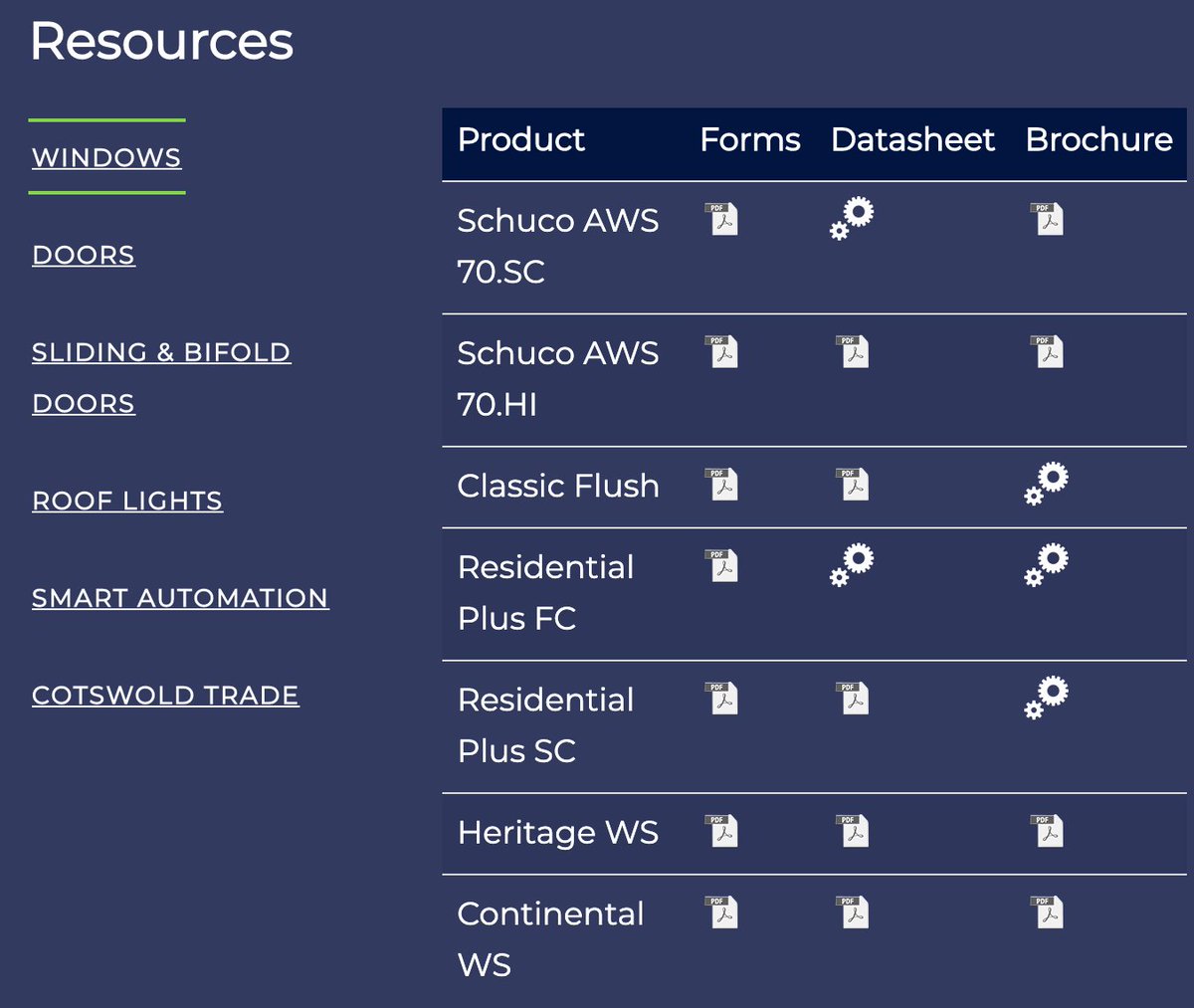Go to the Roof Lights category
This screenshot has width=1194, height=1008.
point(127,501)
